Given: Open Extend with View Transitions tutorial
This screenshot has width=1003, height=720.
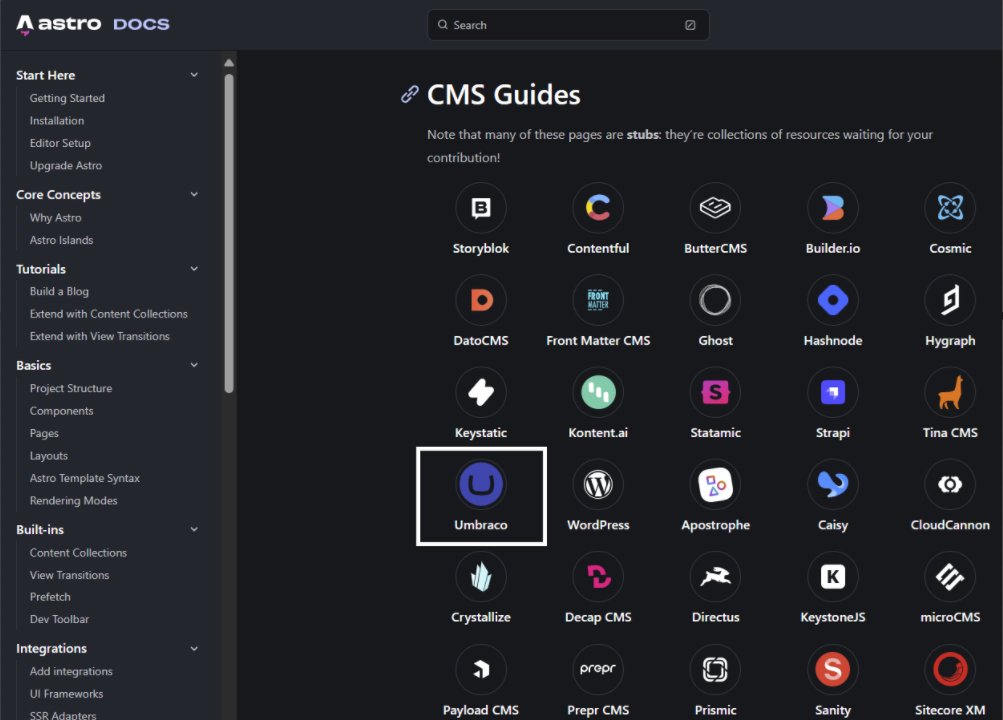Looking at the screenshot, I should 100,336.
